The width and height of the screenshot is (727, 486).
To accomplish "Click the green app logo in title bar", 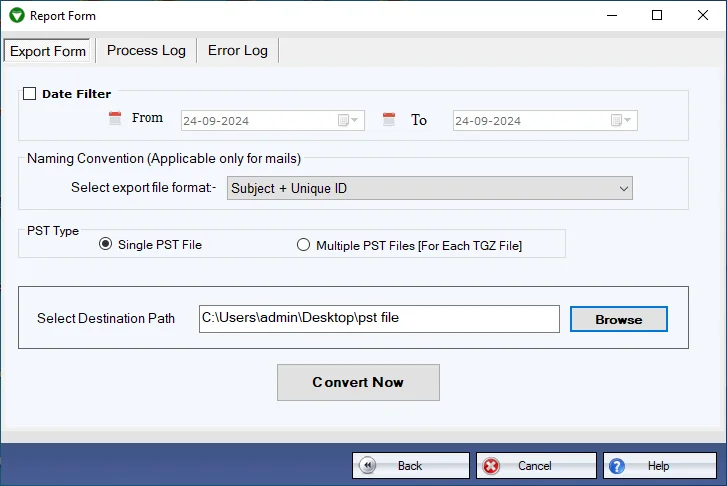I will click(x=17, y=15).
